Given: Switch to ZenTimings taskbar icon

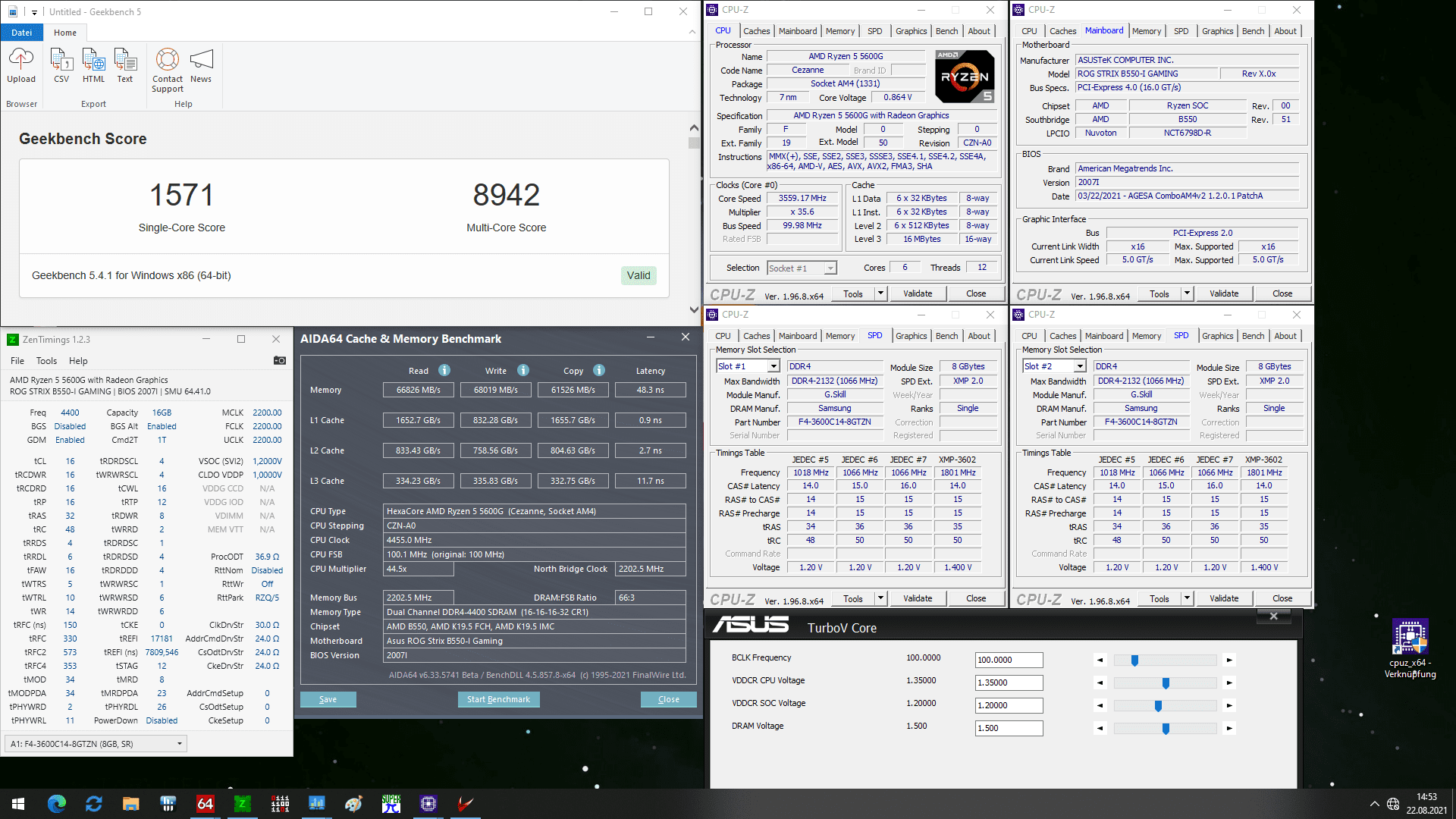Looking at the screenshot, I should (243, 804).
